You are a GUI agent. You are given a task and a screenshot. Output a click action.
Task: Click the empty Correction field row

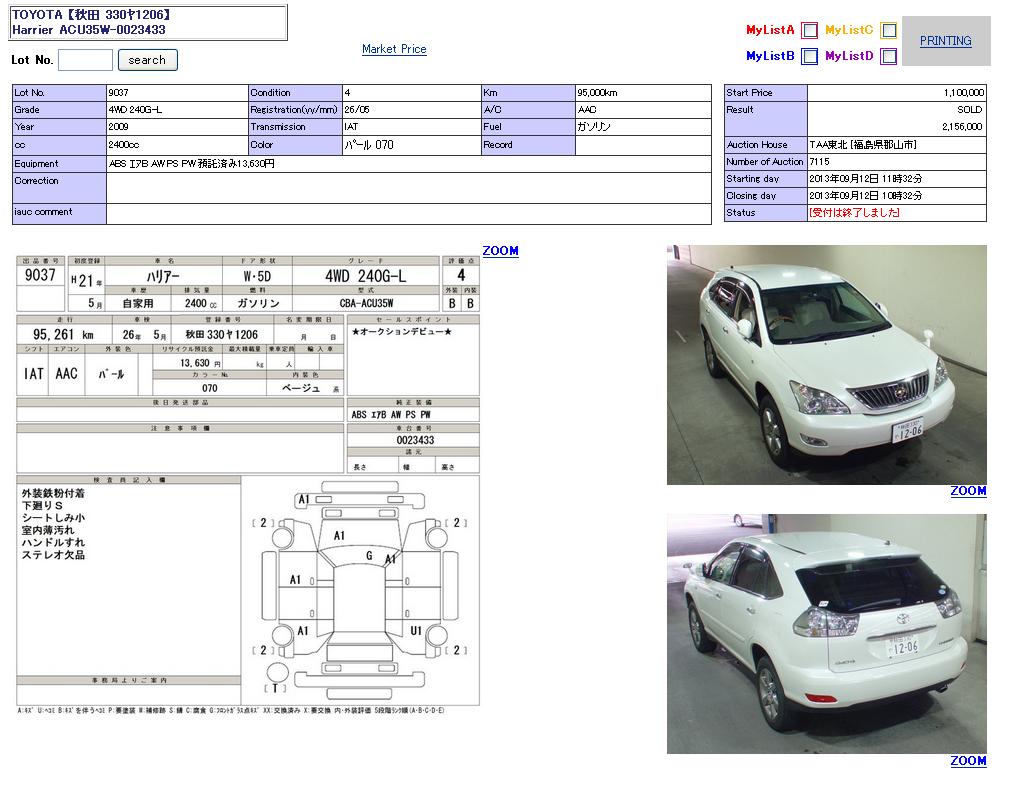coord(408,187)
